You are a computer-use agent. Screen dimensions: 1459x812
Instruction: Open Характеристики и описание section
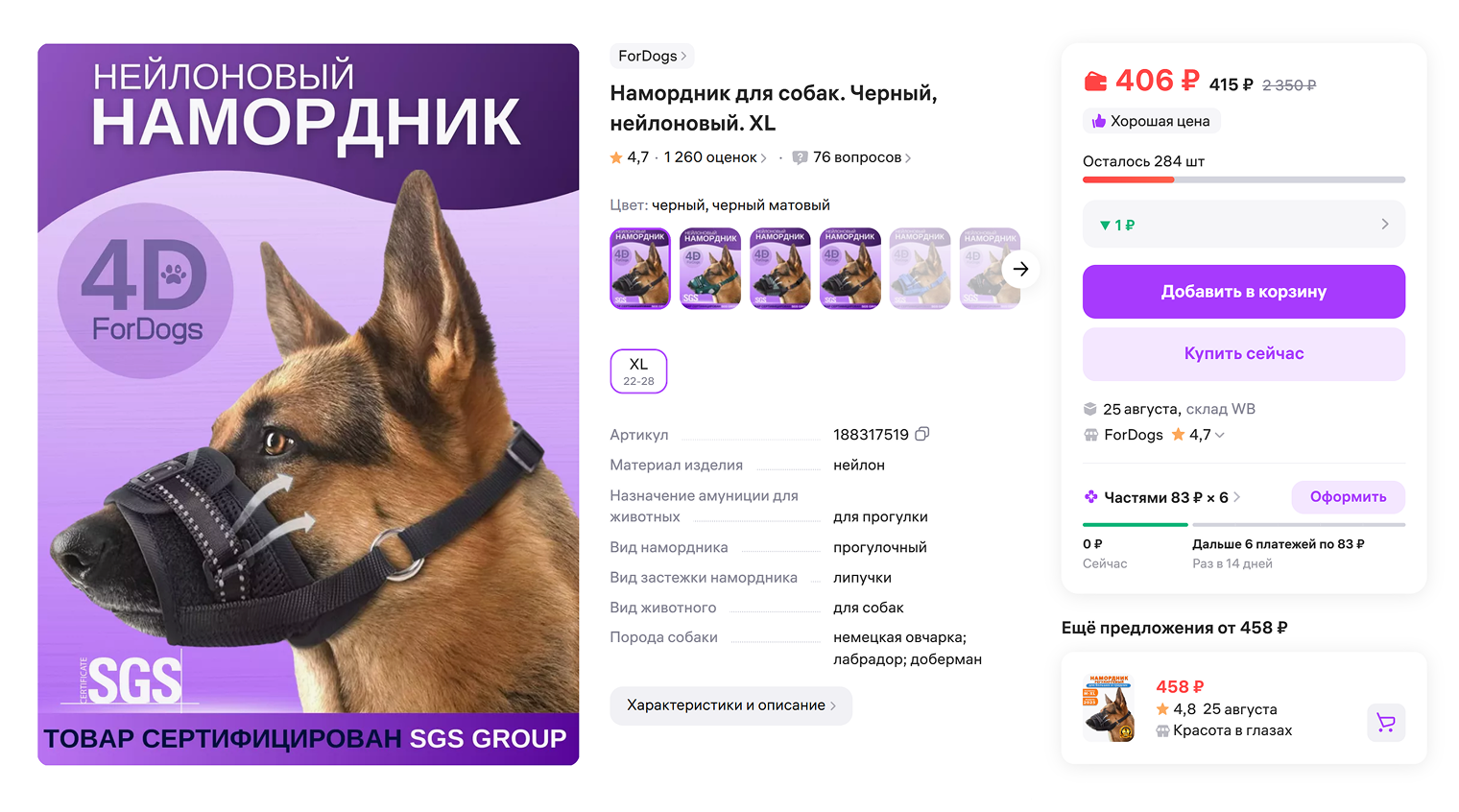coord(730,705)
